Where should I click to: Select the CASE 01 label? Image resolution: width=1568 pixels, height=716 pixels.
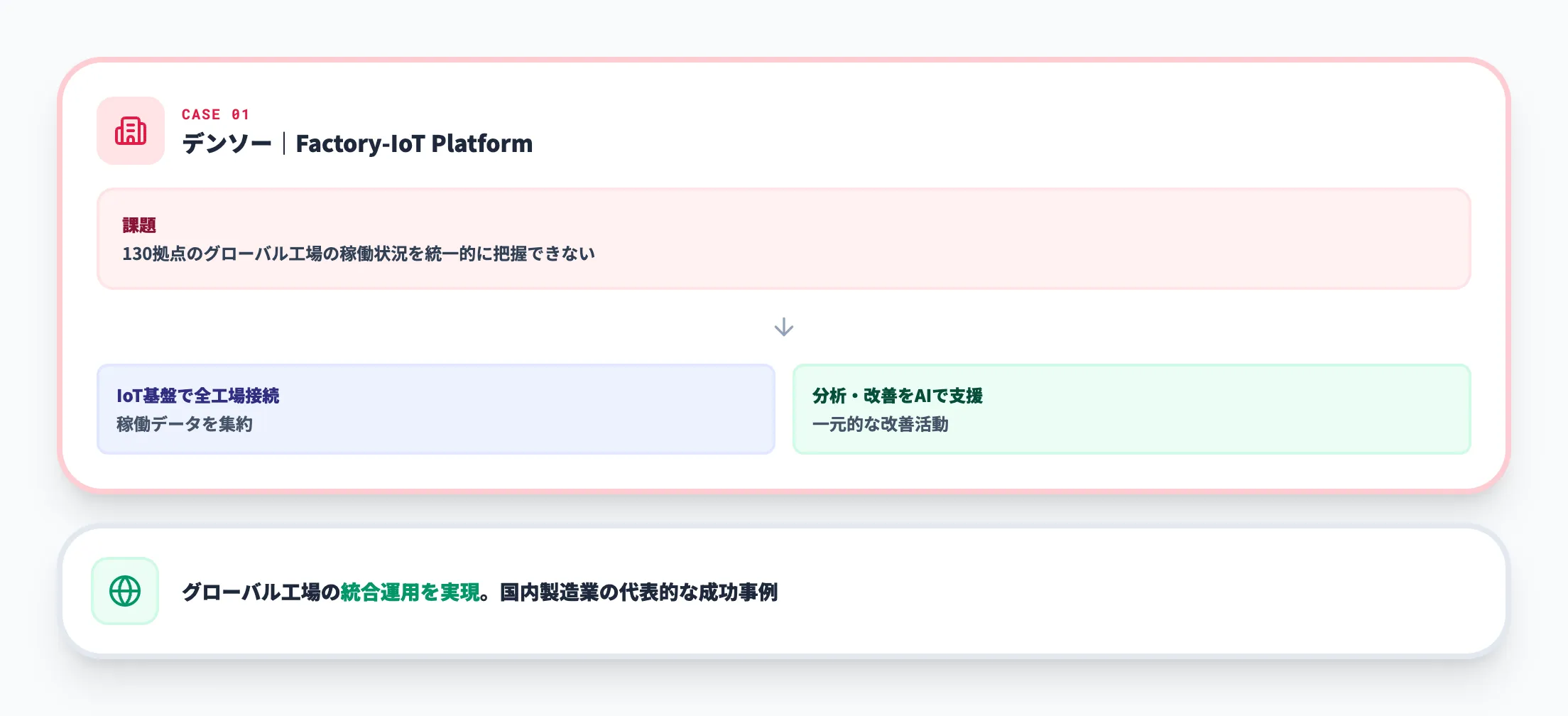point(214,114)
